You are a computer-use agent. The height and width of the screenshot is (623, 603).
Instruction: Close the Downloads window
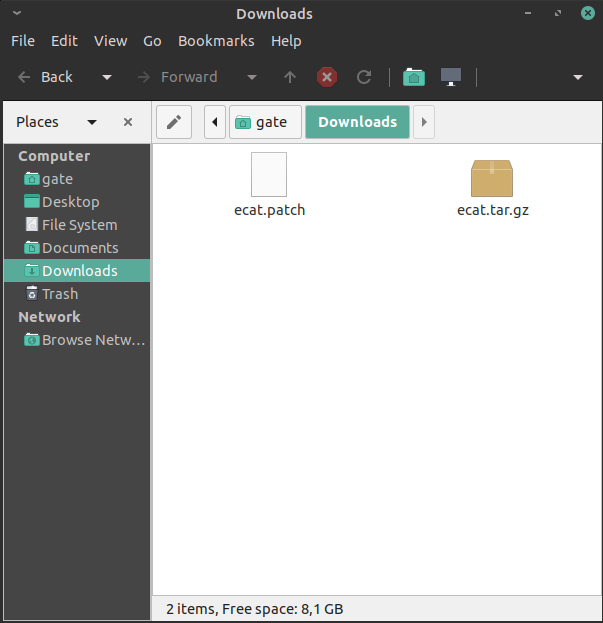coord(588,13)
